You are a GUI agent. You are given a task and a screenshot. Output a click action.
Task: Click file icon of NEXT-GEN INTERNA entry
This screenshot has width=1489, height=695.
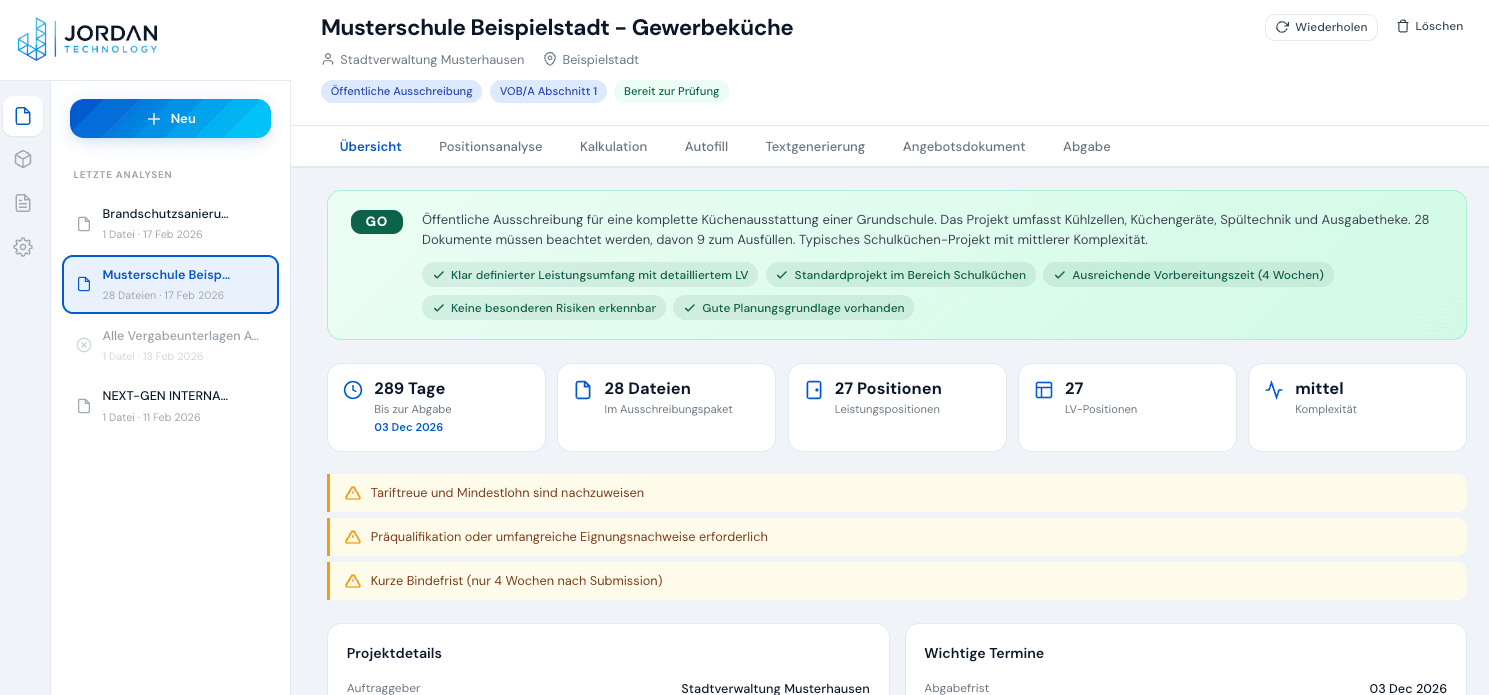tap(84, 406)
